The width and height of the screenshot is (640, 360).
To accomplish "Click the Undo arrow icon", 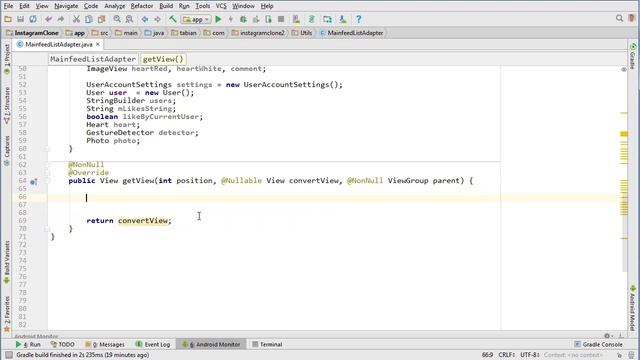I will (49, 19).
